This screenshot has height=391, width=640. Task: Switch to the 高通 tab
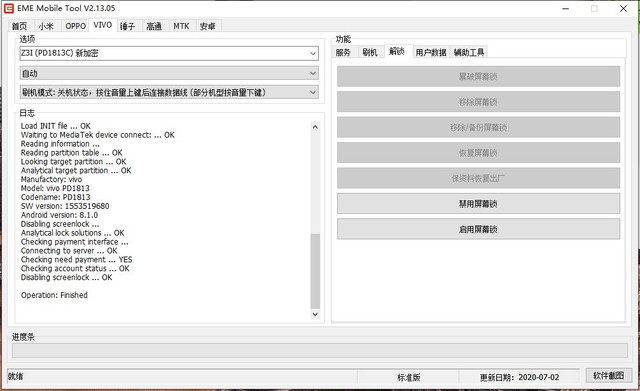coord(154,26)
